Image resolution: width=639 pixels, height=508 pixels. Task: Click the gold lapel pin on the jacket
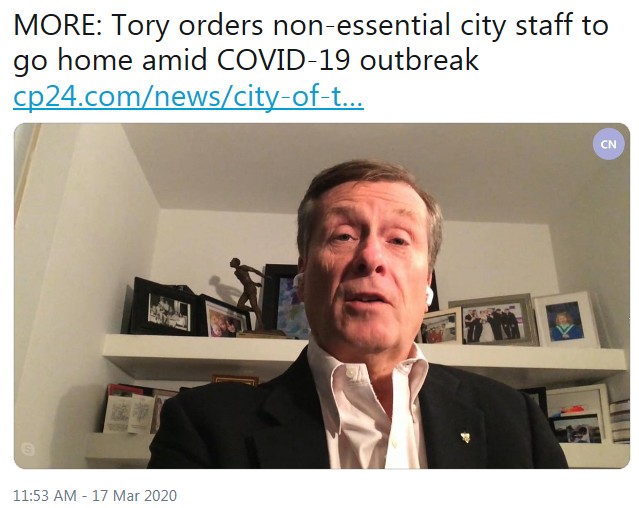click(466, 438)
